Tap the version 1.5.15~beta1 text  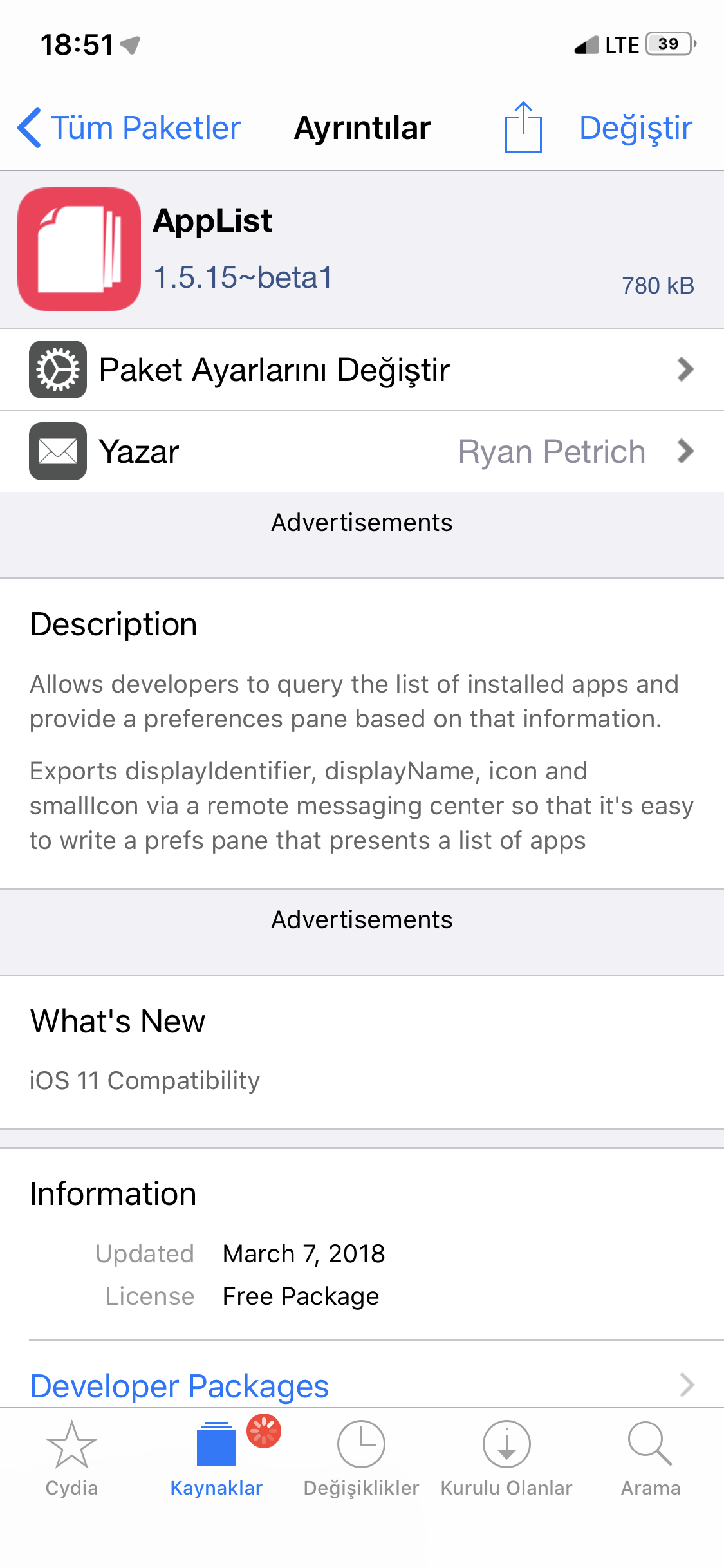click(243, 277)
